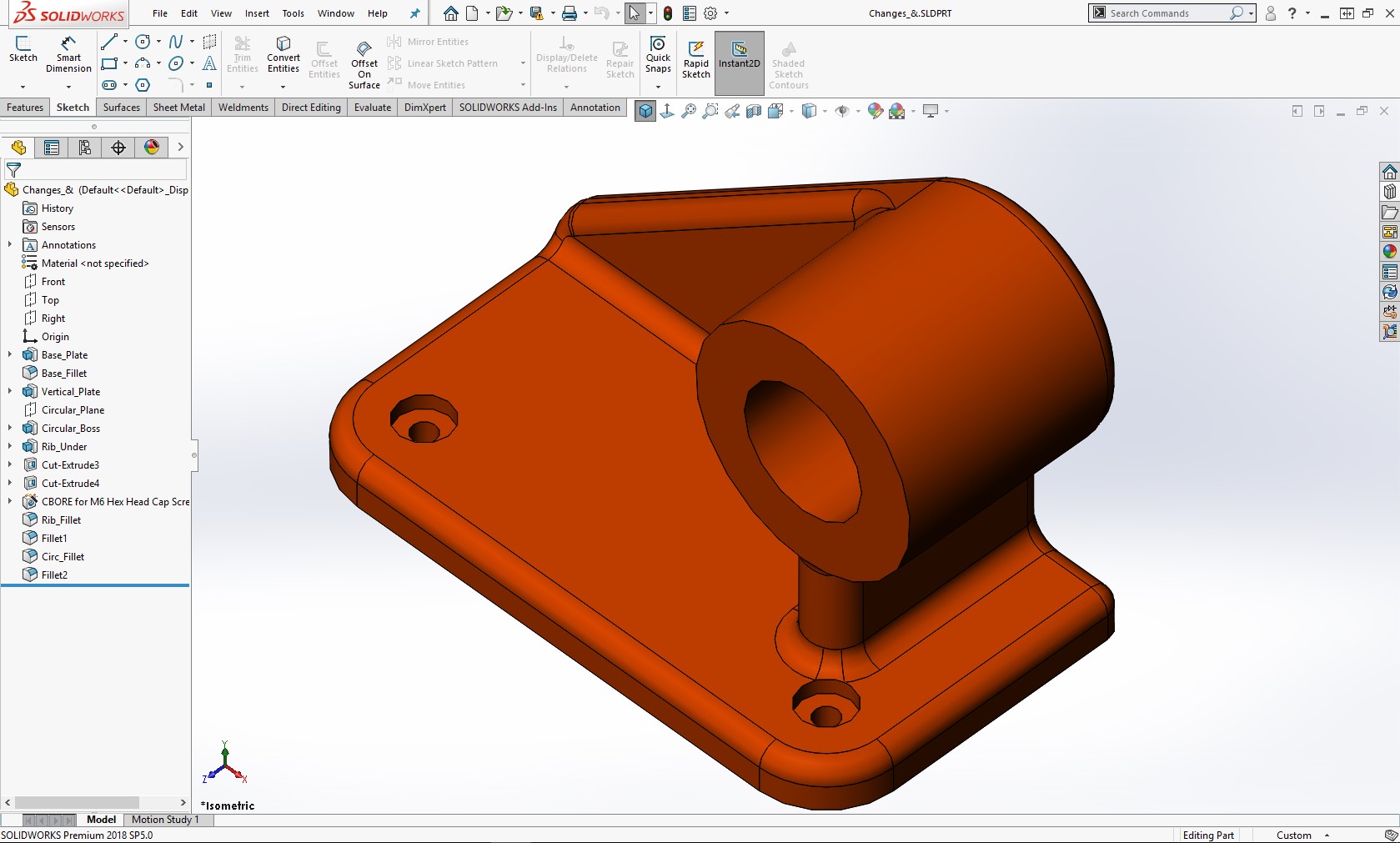
Task: Toggle the pin on the menu bar
Action: [414, 13]
